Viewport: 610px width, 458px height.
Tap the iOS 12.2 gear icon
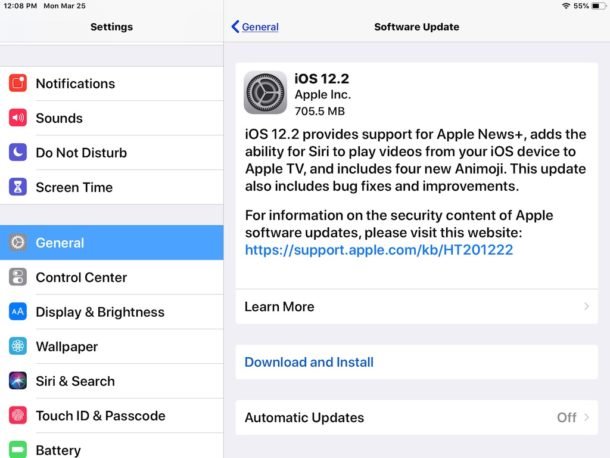[x=265, y=93]
